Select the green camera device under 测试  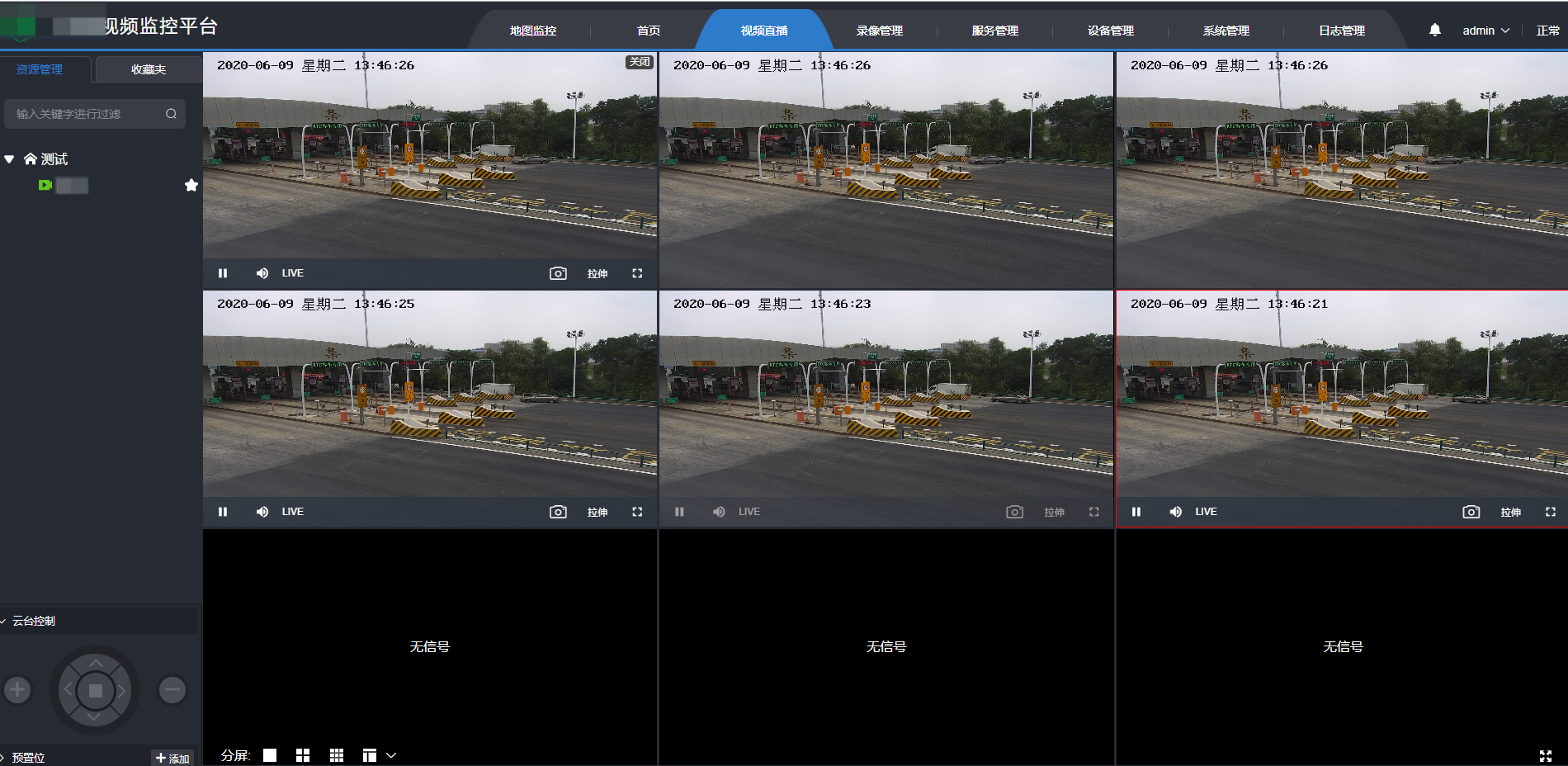tap(45, 185)
